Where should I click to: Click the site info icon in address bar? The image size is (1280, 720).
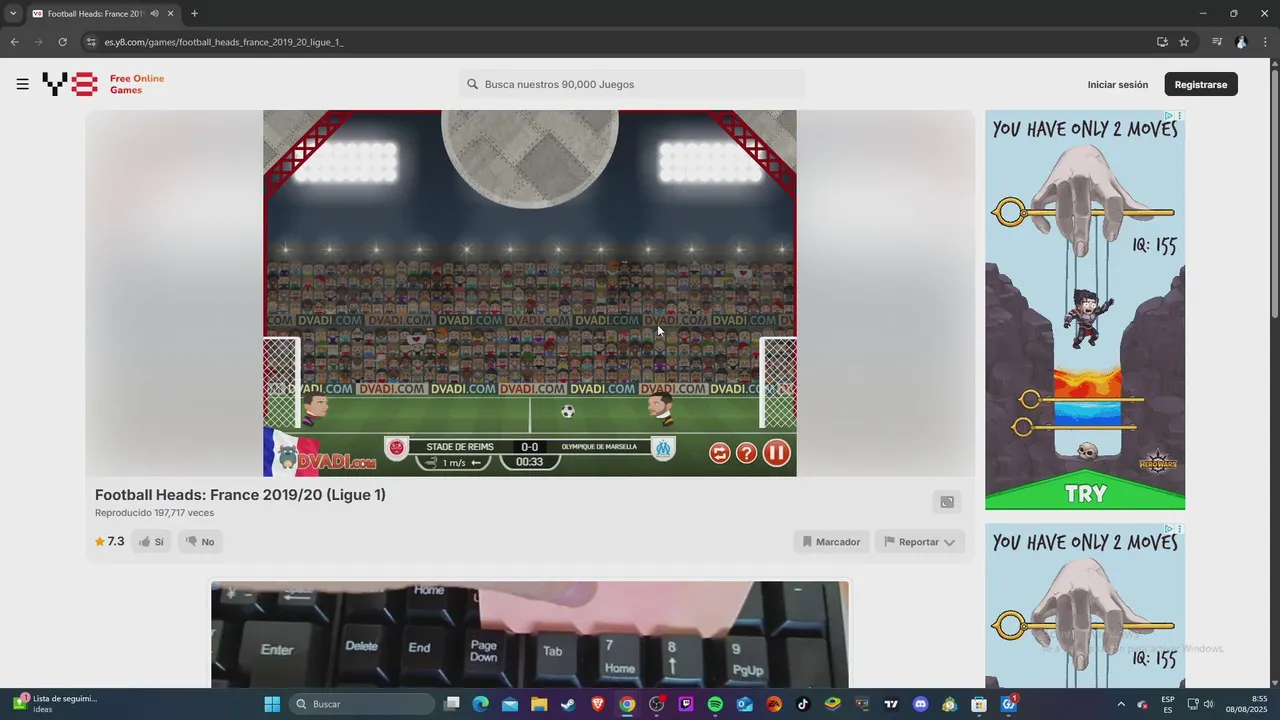coord(91,42)
